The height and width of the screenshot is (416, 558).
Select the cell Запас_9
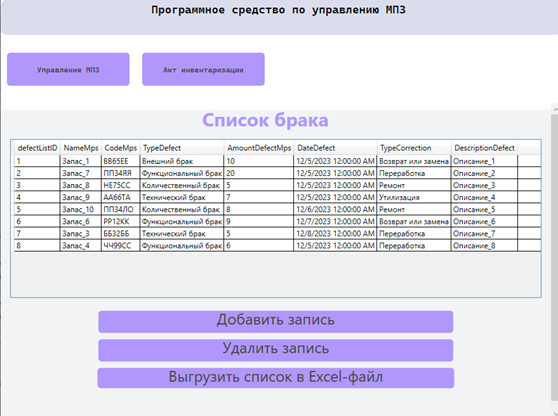(x=81, y=198)
